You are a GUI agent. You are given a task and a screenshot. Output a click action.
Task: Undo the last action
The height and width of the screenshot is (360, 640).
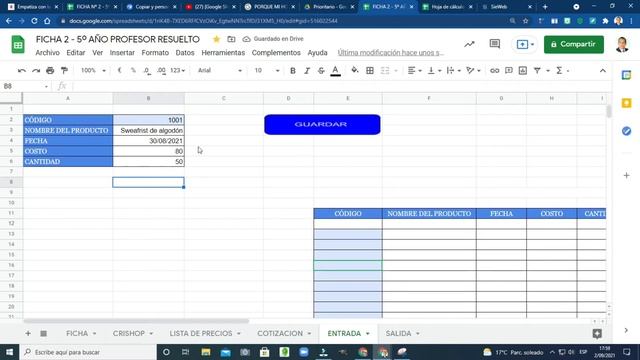[x=22, y=71]
